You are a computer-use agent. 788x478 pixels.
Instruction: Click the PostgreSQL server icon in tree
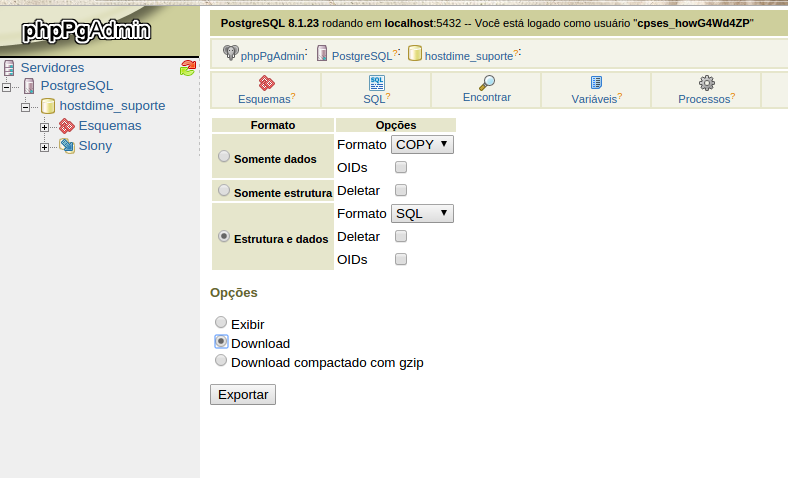pos(30,86)
